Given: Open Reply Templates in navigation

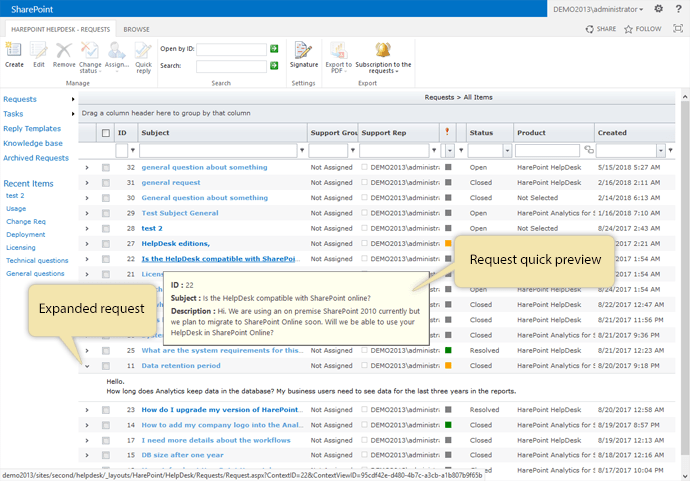Looking at the screenshot, I should [x=32, y=129].
